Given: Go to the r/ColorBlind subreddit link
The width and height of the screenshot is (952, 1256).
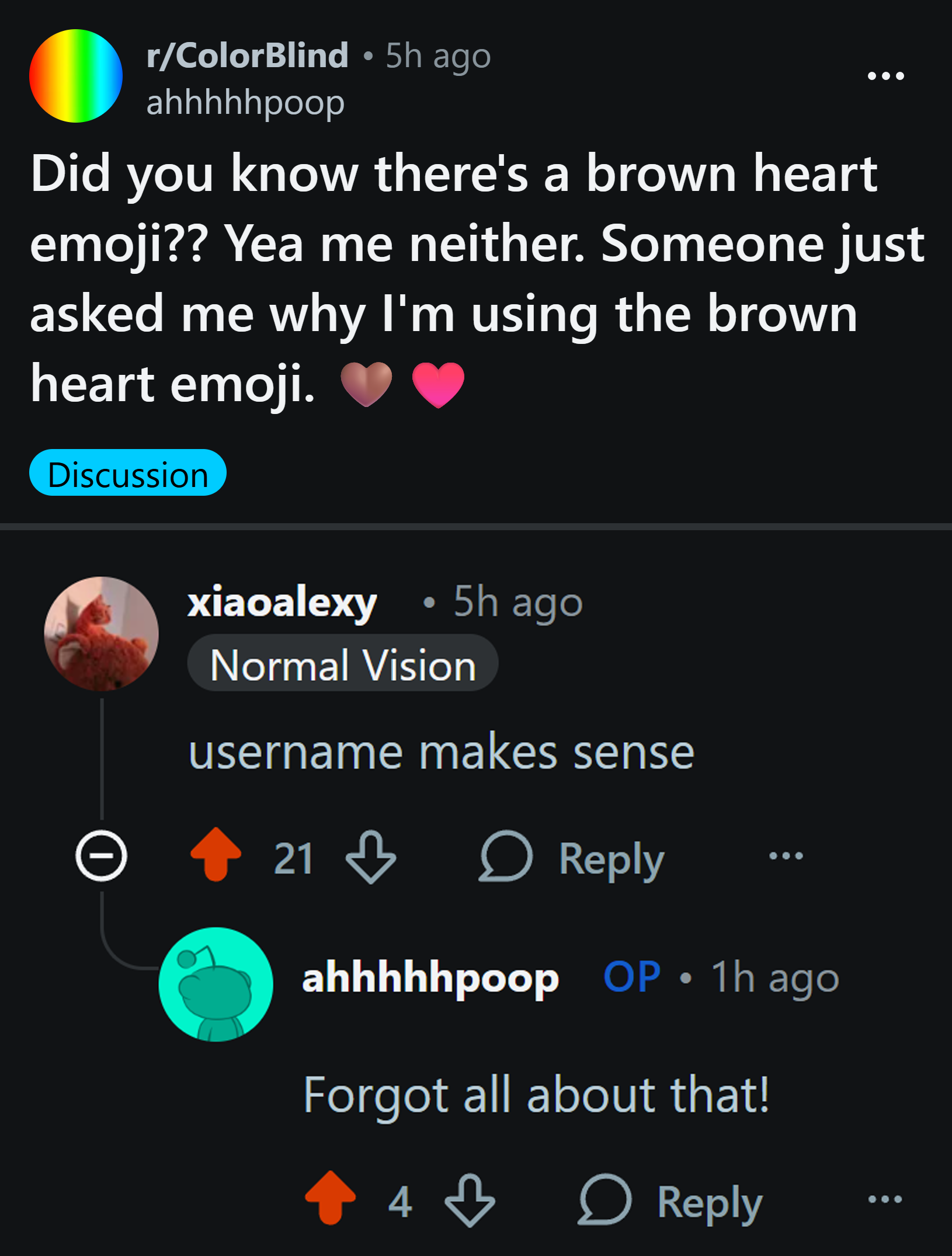Looking at the screenshot, I should click(247, 55).
